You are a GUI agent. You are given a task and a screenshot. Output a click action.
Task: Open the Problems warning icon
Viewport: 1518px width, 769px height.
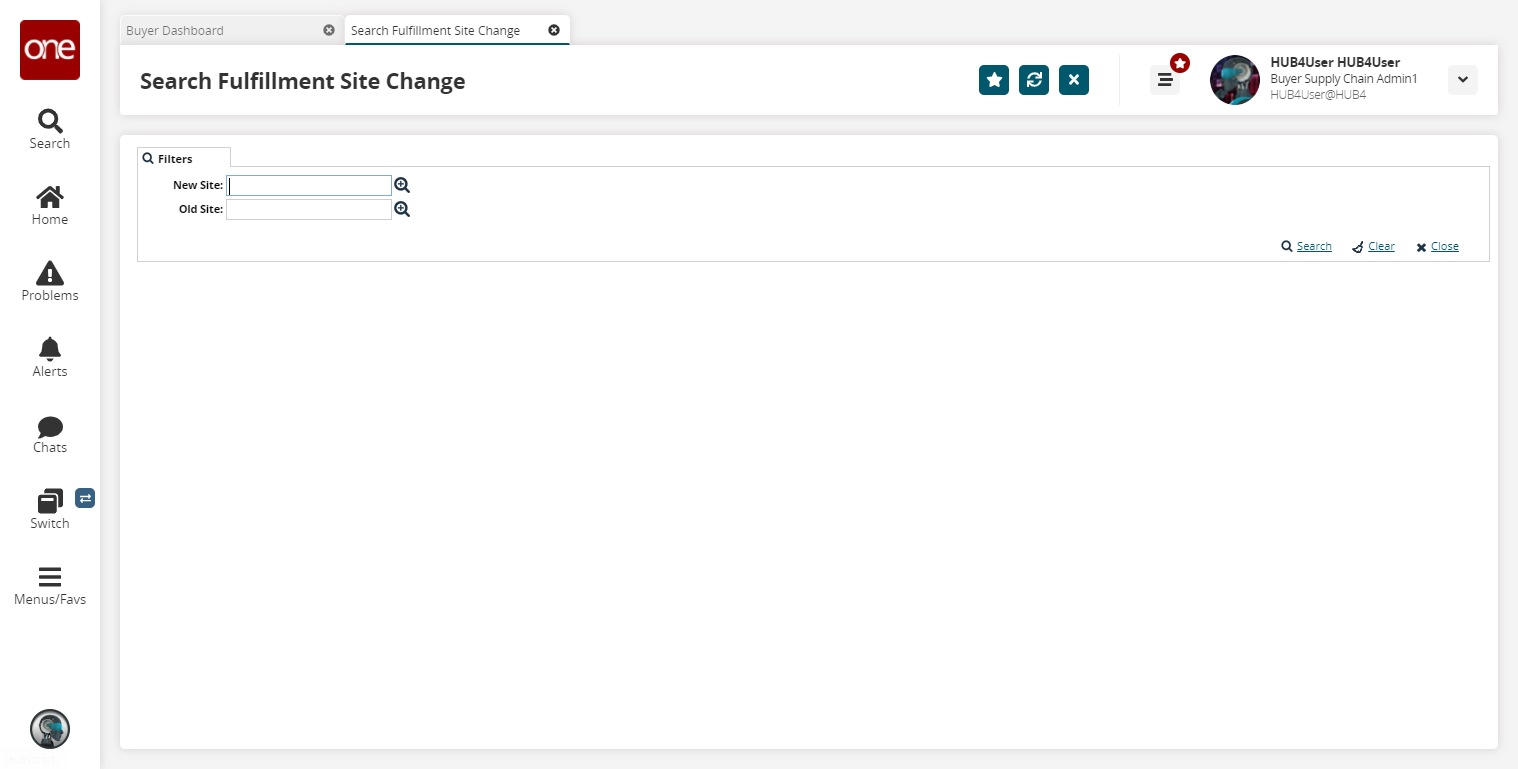pyautogui.click(x=50, y=281)
